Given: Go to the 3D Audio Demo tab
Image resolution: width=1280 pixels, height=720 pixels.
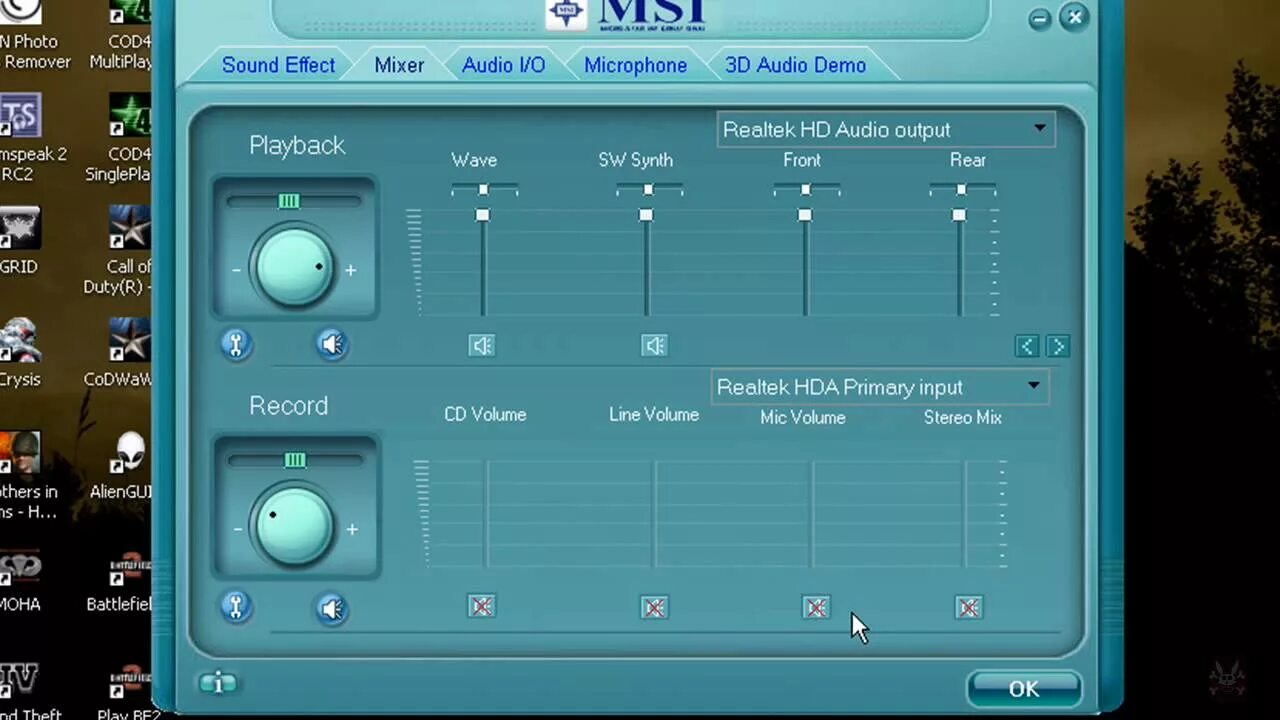Looking at the screenshot, I should click(x=795, y=65).
